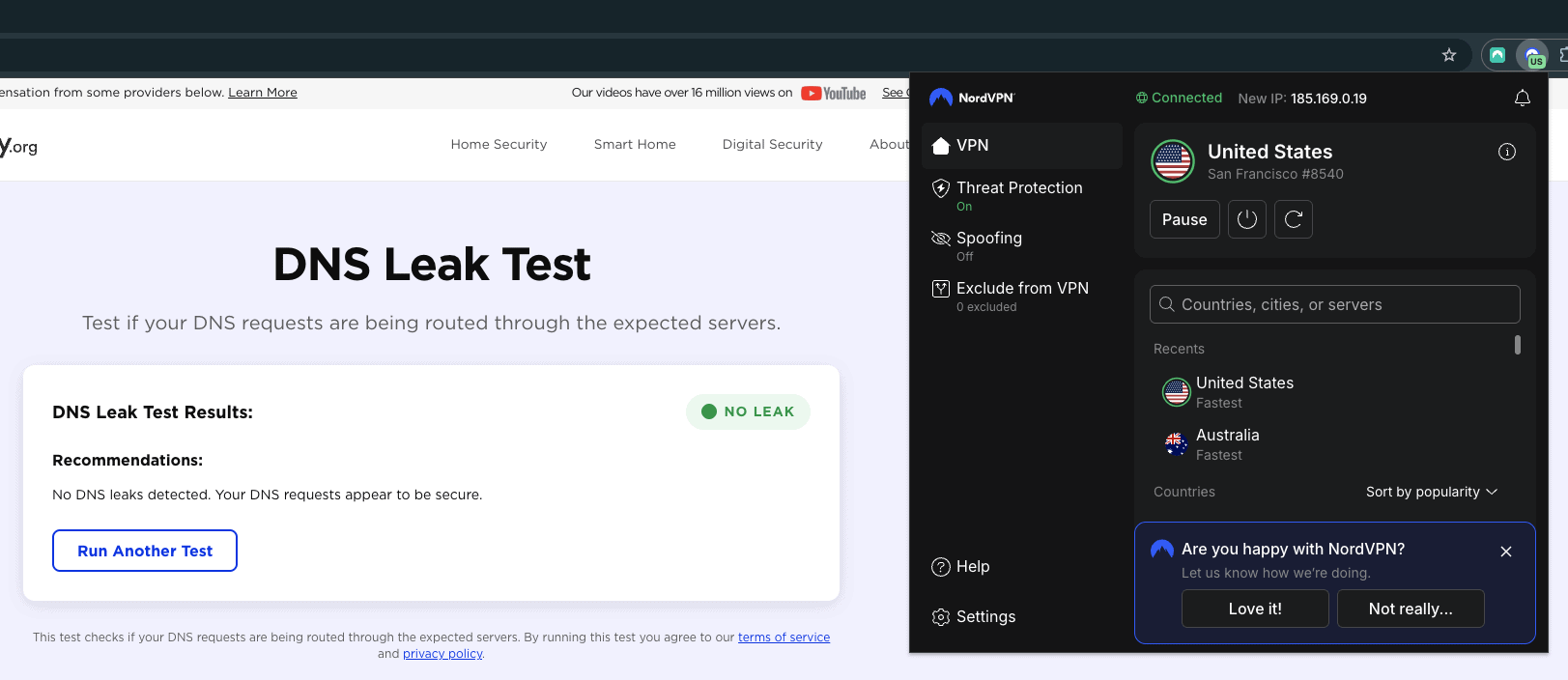Open Home Security nav item
This screenshot has height=680, width=1568.
pyautogui.click(x=499, y=145)
